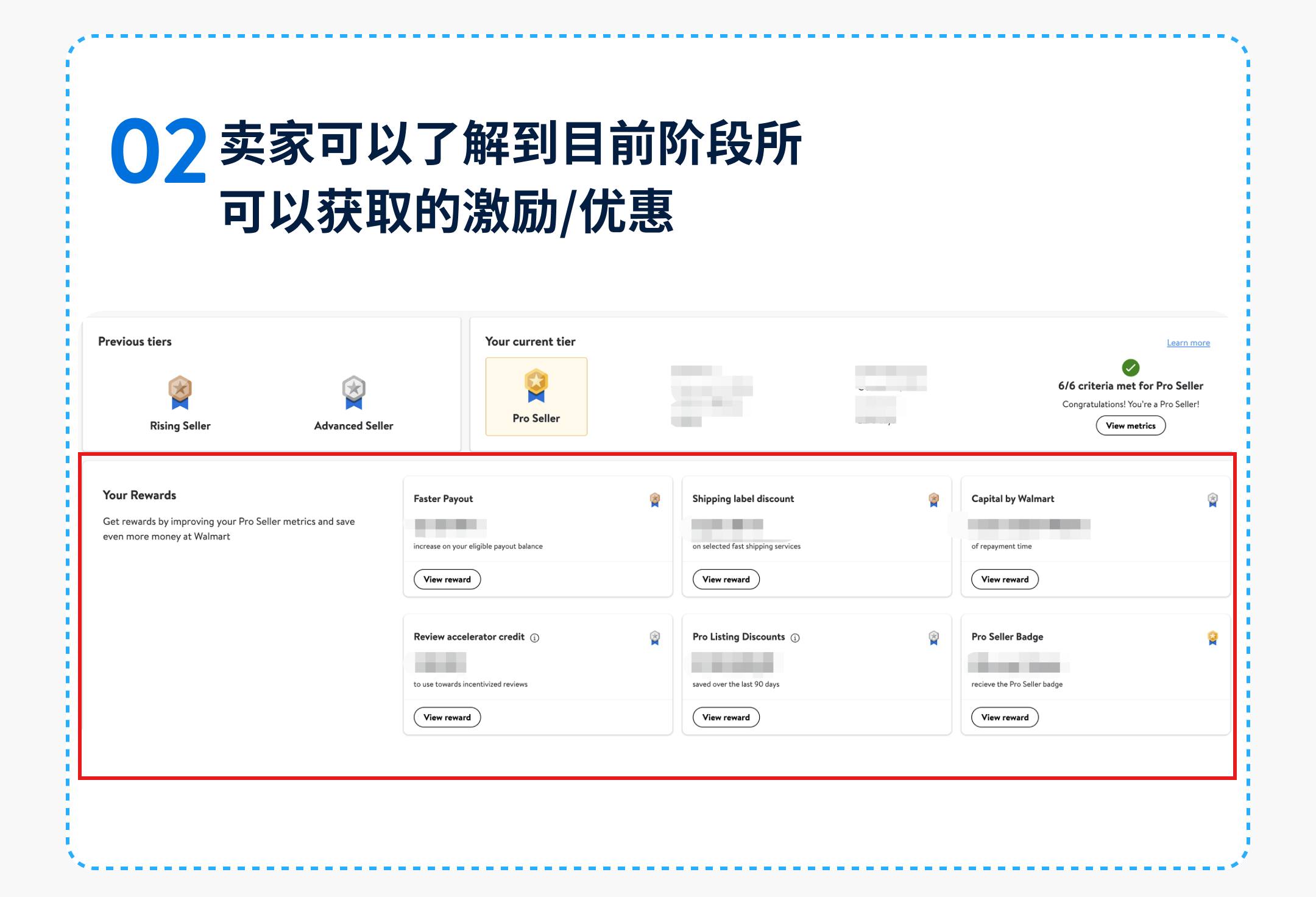Click the ribbon icon on Pro Listing Discounts card

coord(933,637)
